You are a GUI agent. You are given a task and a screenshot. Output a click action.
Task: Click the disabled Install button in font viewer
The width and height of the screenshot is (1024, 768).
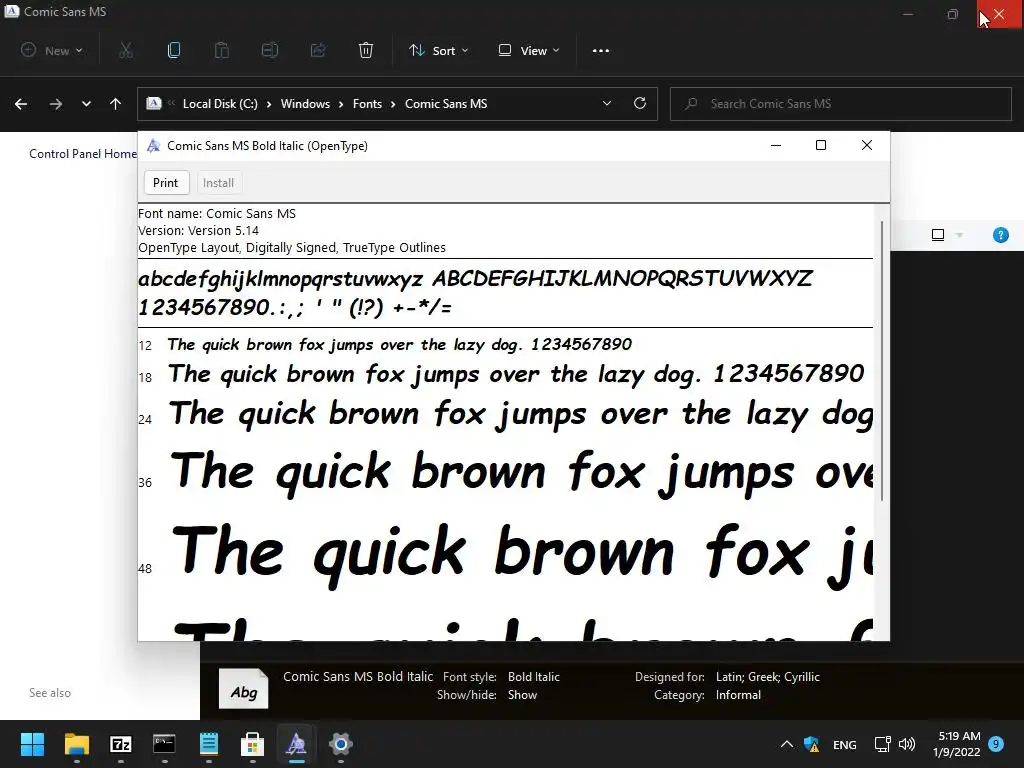218,183
